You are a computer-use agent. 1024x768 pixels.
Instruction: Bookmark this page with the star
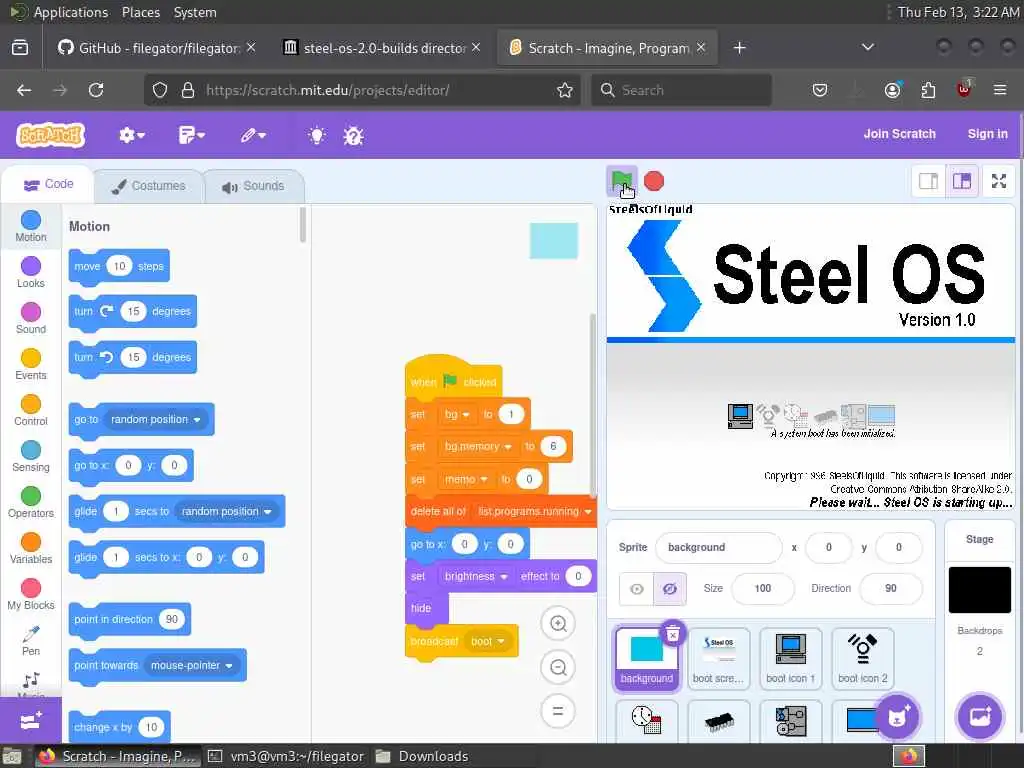point(565,90)
